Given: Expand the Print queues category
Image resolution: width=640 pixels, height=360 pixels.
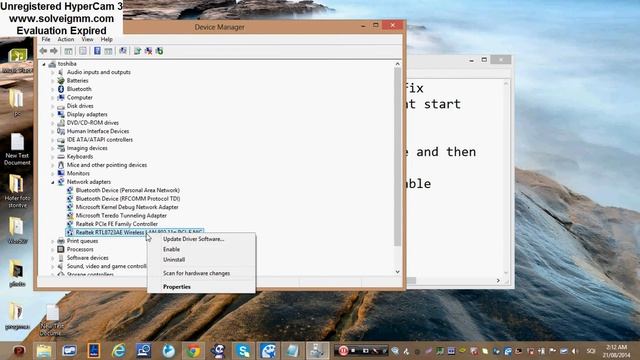Looking at the screenshot, I should tap(53, 241).
